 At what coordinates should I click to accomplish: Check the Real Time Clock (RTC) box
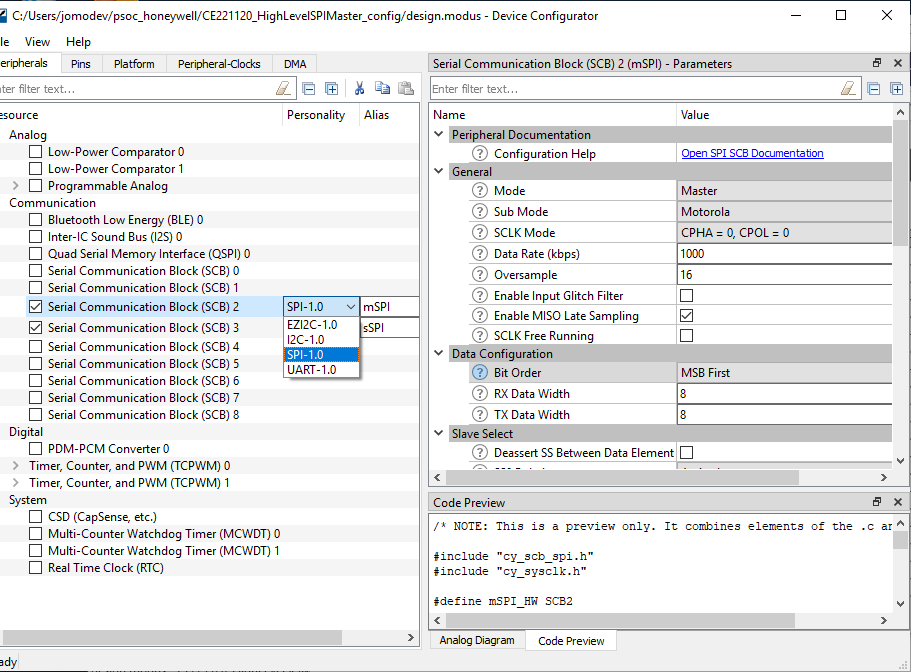coord(36,568)
